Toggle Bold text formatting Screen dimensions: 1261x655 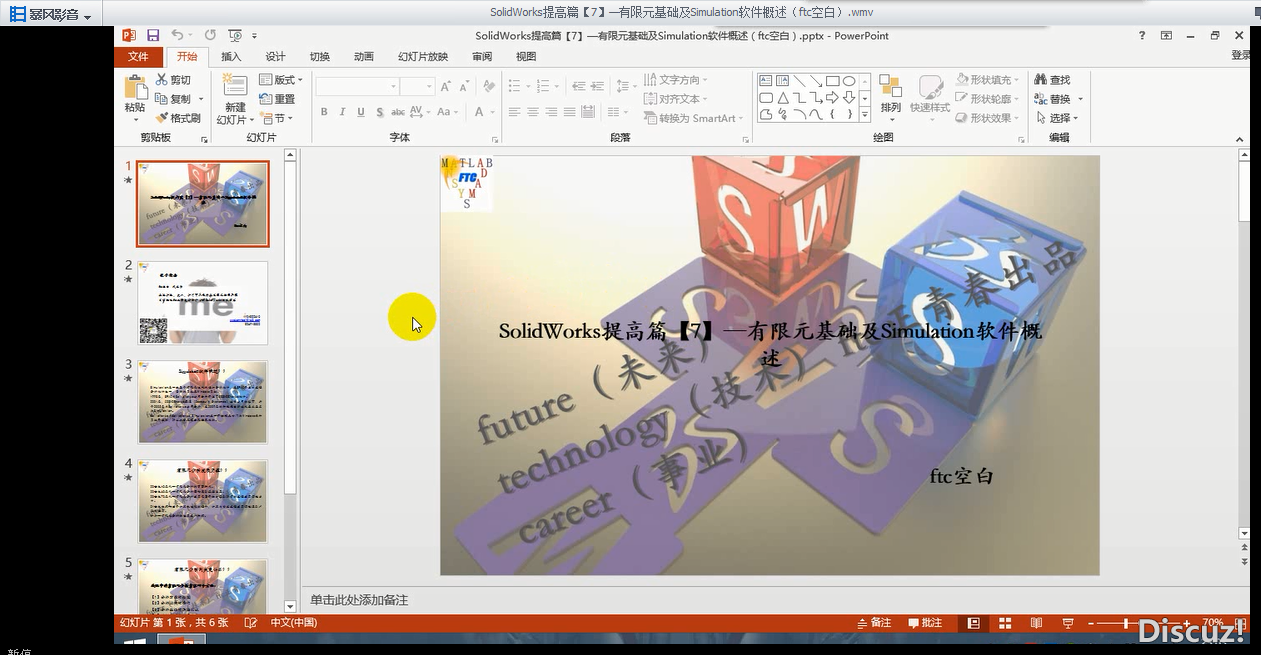(324, 112)
